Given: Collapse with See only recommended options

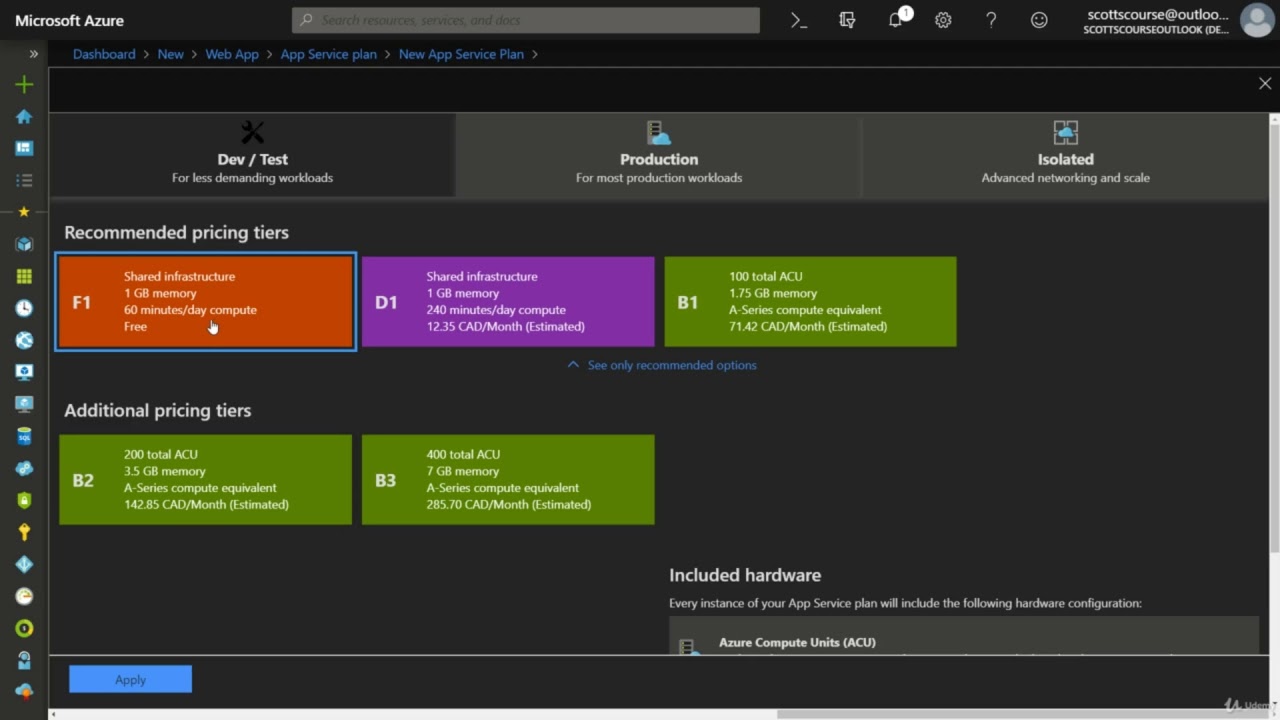Looking at the screenshot, I should point(662,365).
